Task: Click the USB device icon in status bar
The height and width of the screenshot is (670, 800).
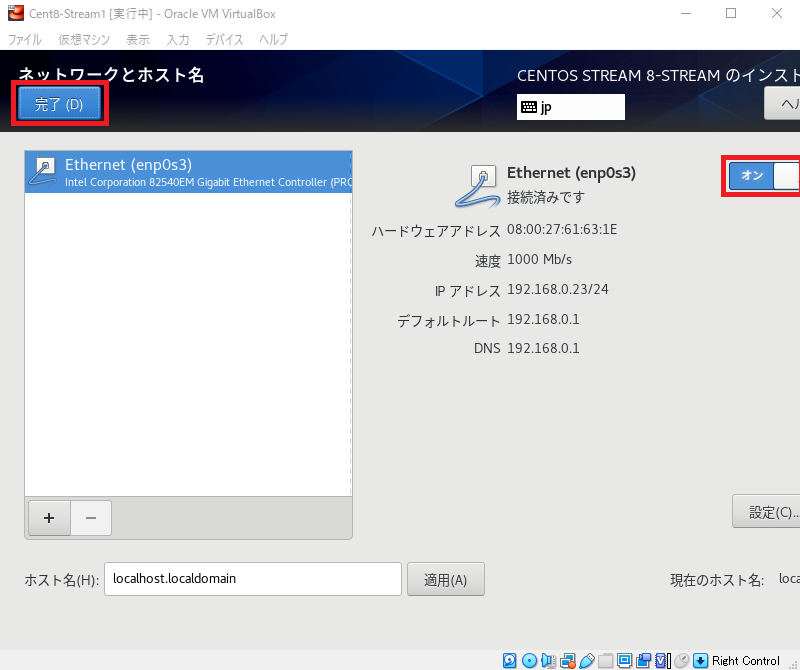Action: coord(587,660)
